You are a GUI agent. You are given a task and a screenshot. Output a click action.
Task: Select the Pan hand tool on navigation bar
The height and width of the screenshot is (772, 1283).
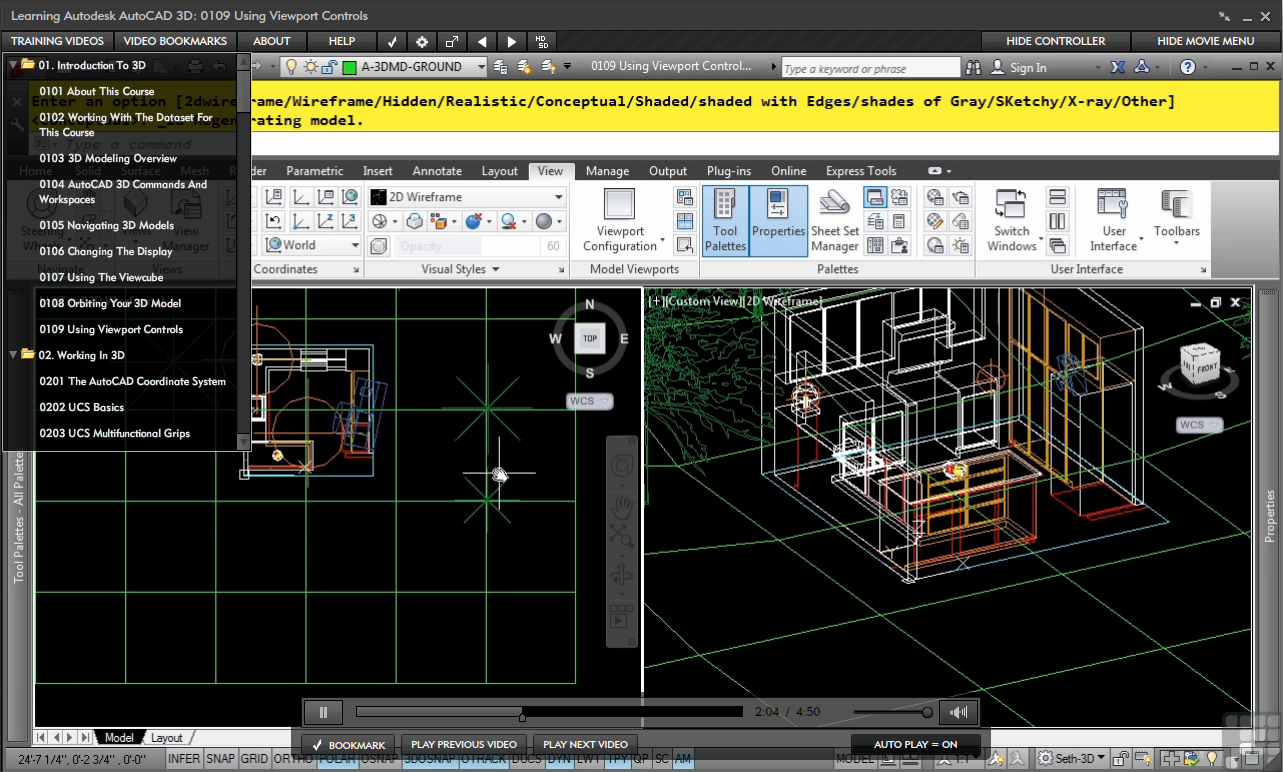621,505
